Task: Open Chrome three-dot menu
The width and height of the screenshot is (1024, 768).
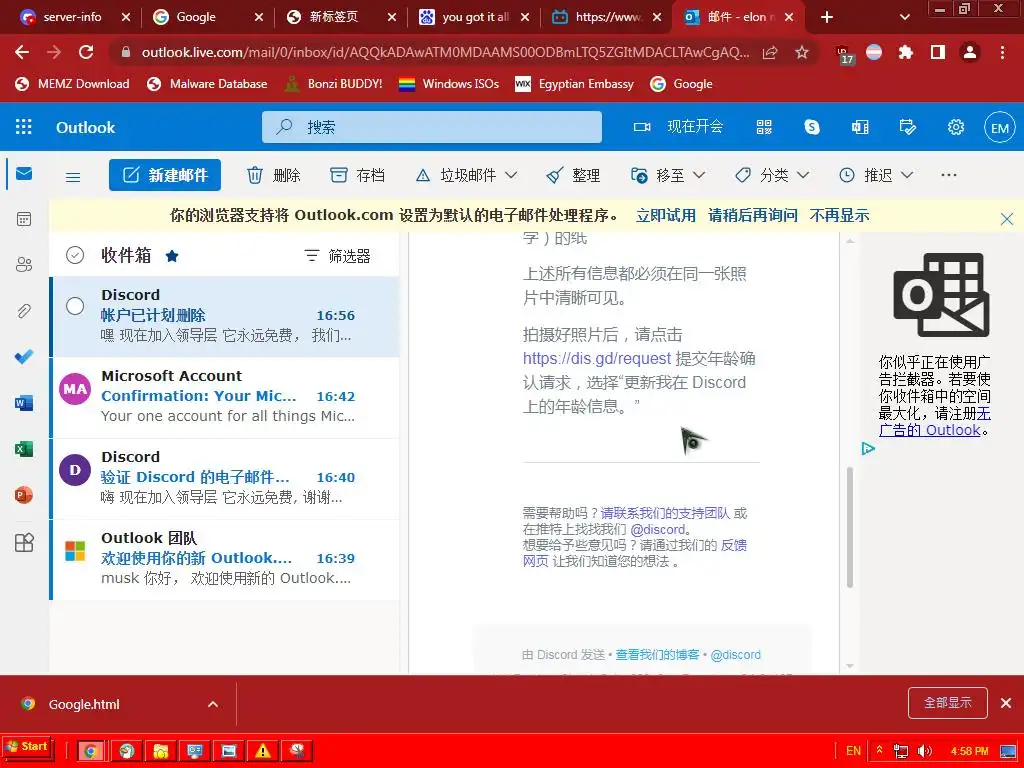Action: (x=1002, y=52)
